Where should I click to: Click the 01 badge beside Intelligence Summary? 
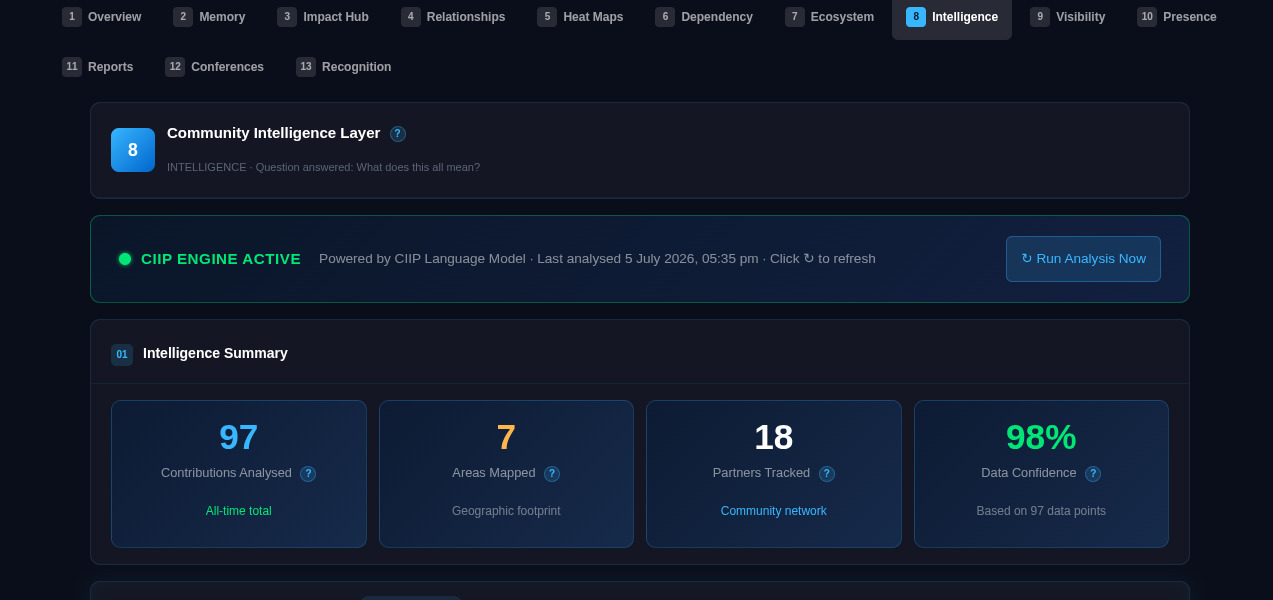[122, 355]
